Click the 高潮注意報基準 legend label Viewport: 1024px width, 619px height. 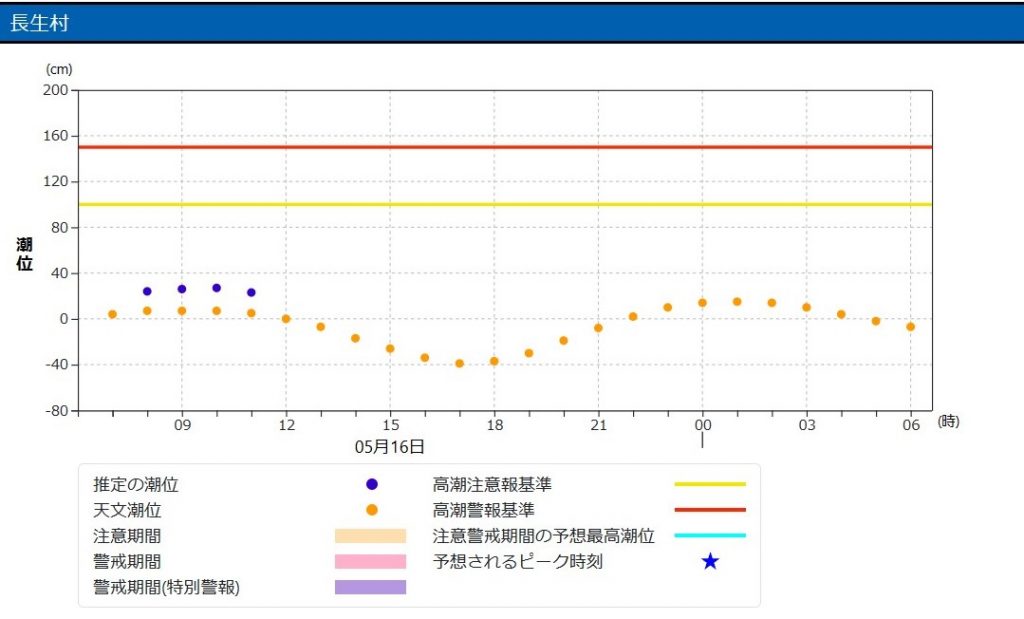(492, 484)
